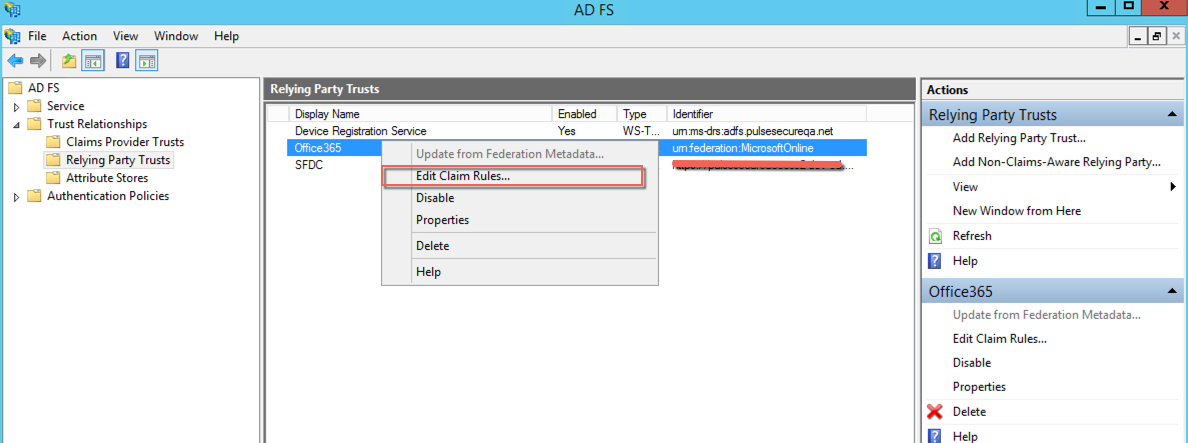Click the Up One Level folder icon
Viewport: 1188px width, 443px height.
tap(69, 61)
